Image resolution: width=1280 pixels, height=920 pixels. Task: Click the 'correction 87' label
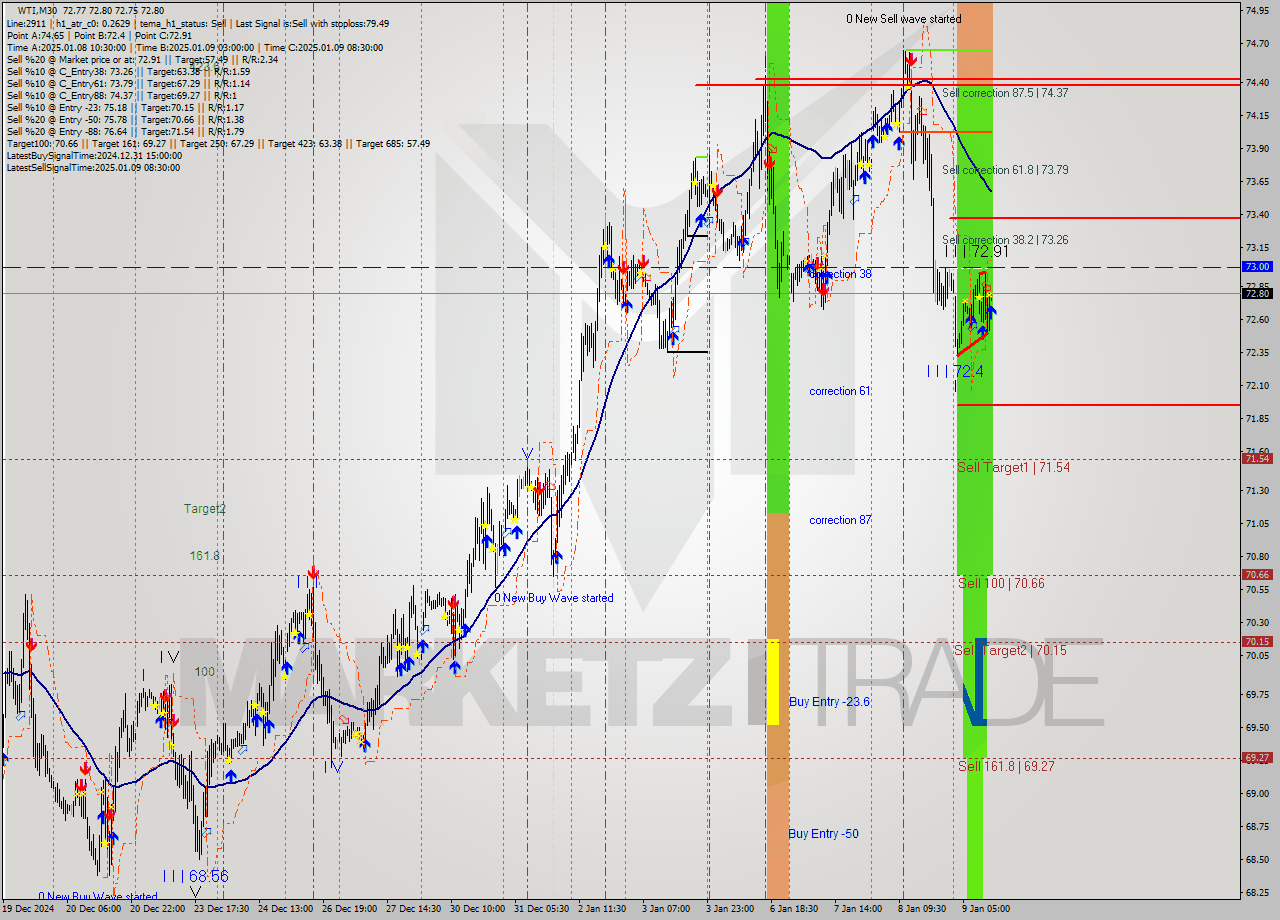pos(840,520)
